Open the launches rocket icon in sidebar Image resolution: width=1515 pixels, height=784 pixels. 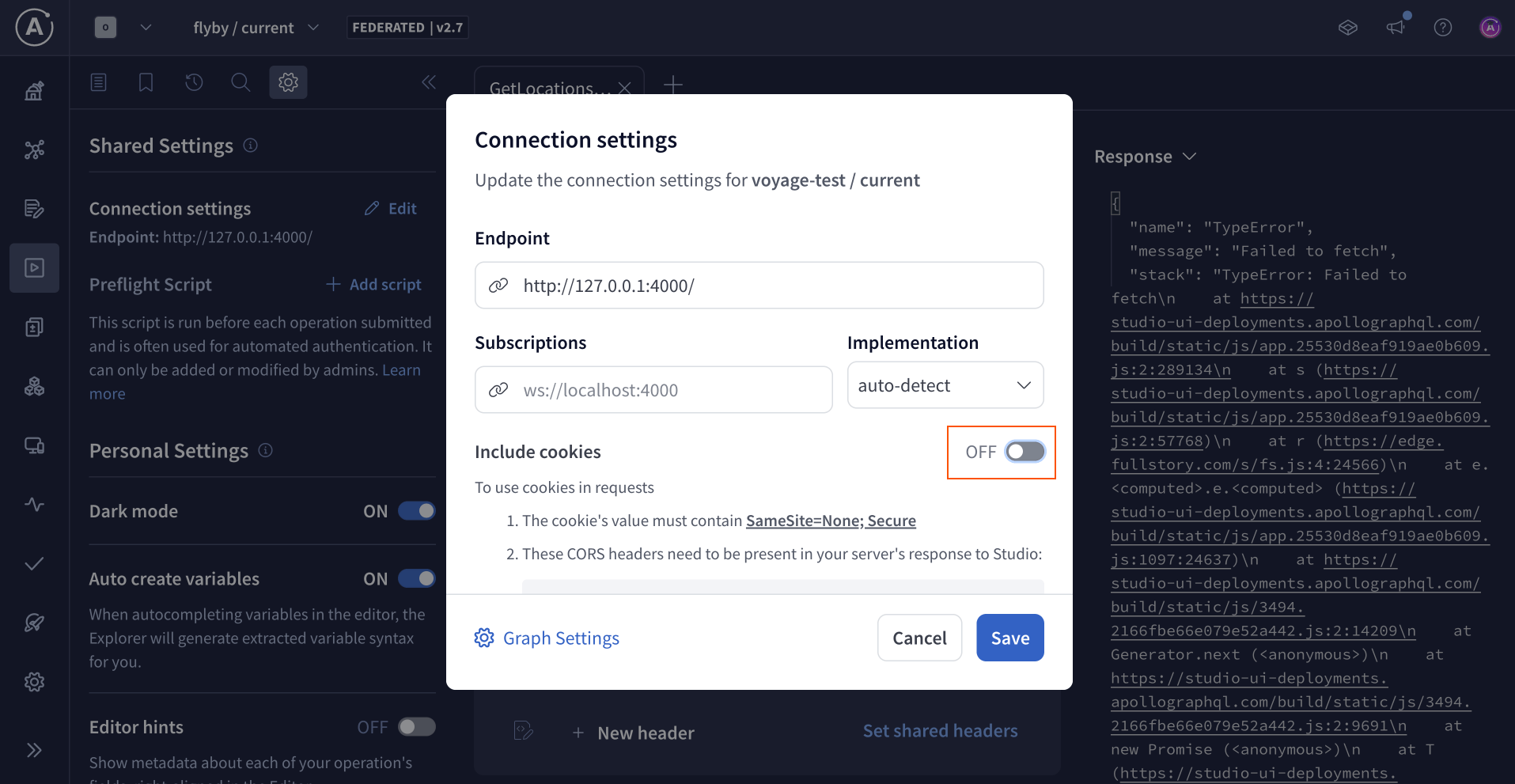(34, 623)
